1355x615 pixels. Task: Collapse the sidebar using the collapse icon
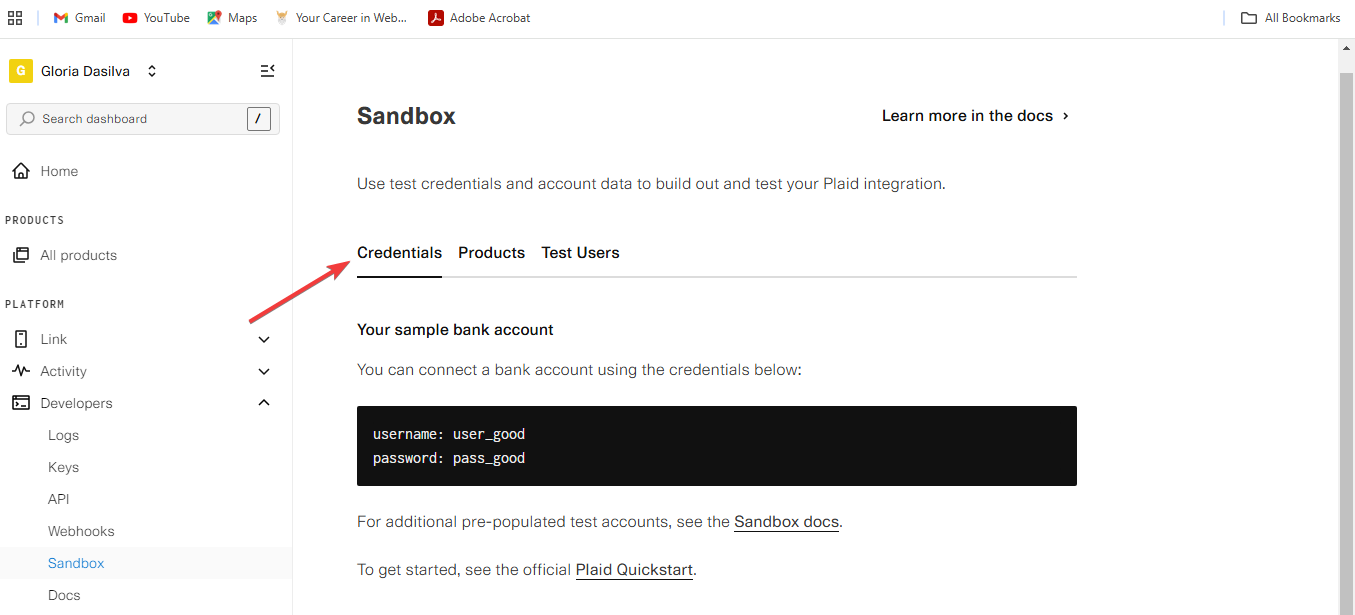click(x=266, y=70)
